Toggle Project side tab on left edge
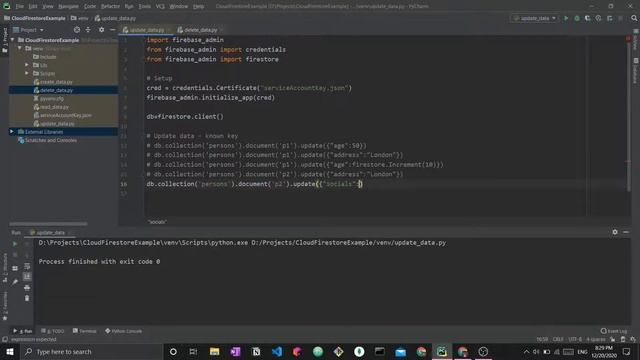 pyautogui.click(x=5, y=40)
